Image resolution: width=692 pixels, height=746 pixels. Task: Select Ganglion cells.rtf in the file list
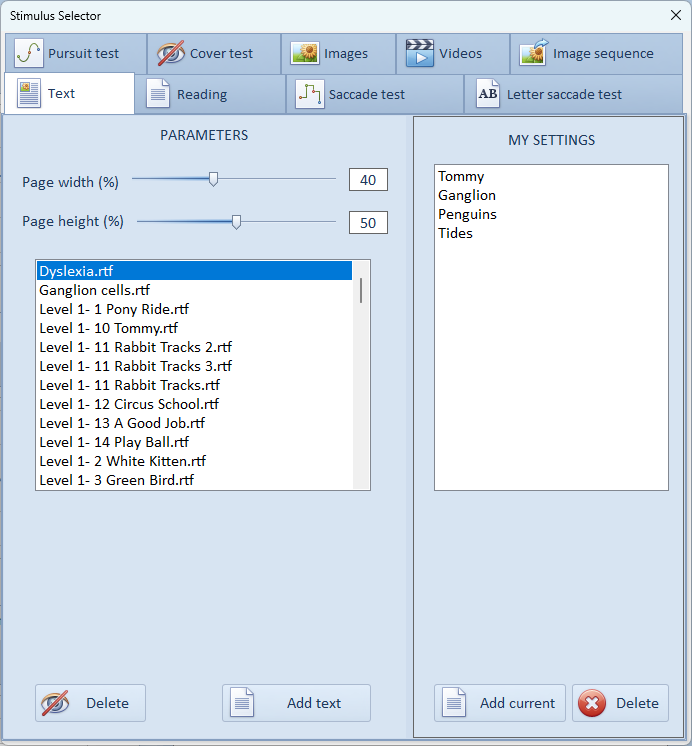tap(94, 290)
